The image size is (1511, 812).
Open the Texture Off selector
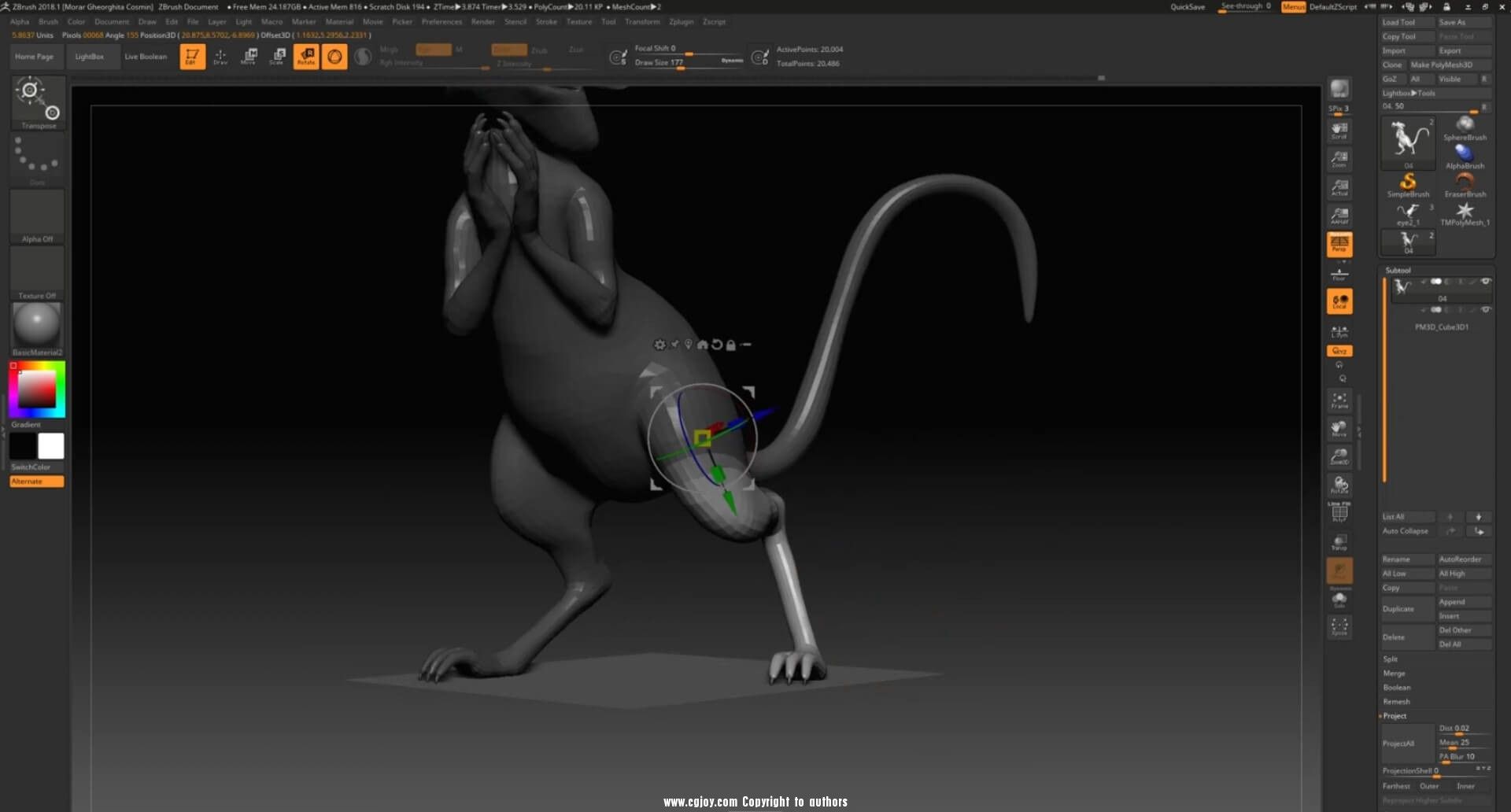(38, 274)
